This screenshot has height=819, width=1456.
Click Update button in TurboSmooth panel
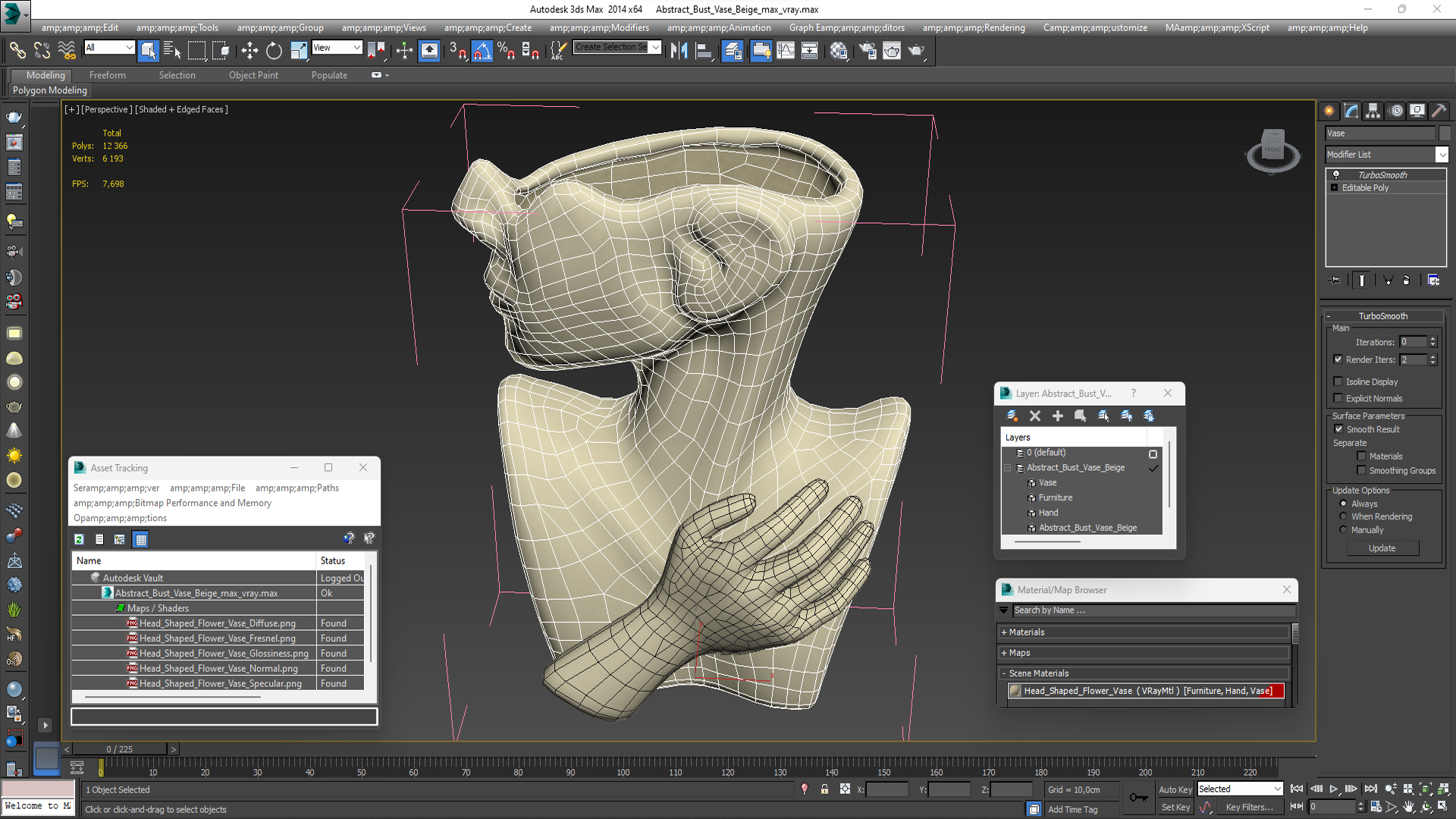[x=1382, y=548]
